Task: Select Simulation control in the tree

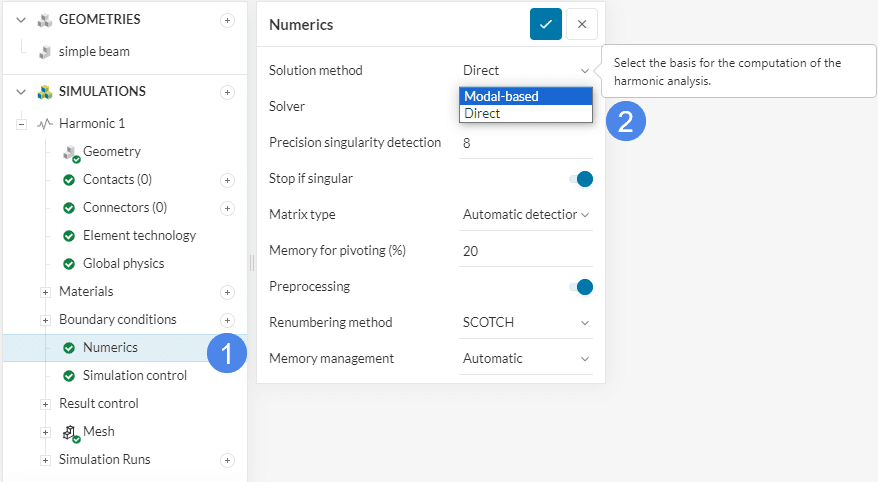Action: (x=134, y=376)
